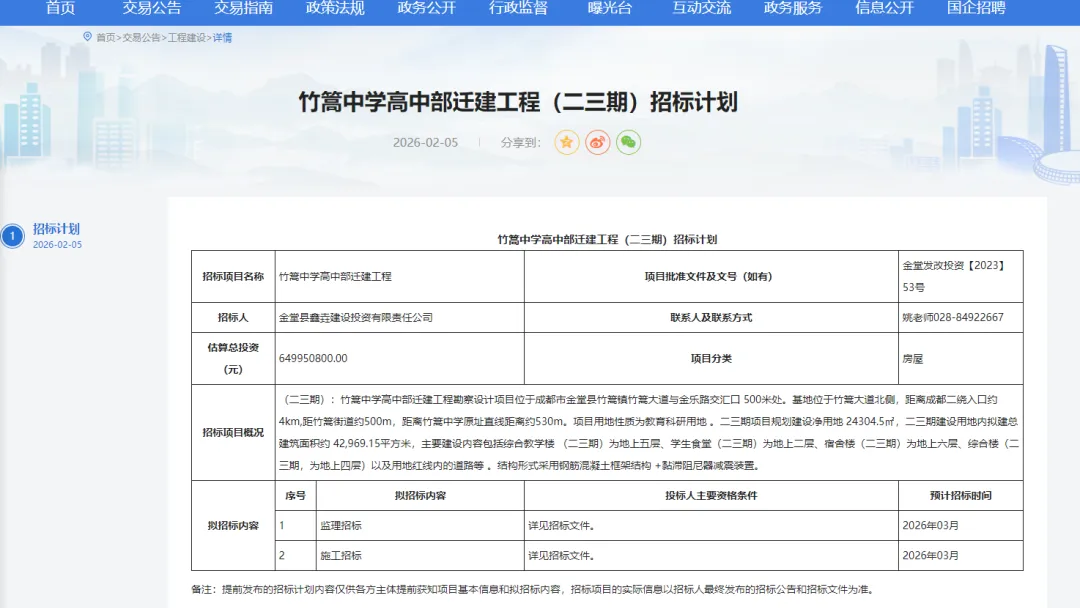Open 交易指南 navigation menu
The height and width of the screenshot is (608, 1080).
pyautogui.click(x=243, y=8)
